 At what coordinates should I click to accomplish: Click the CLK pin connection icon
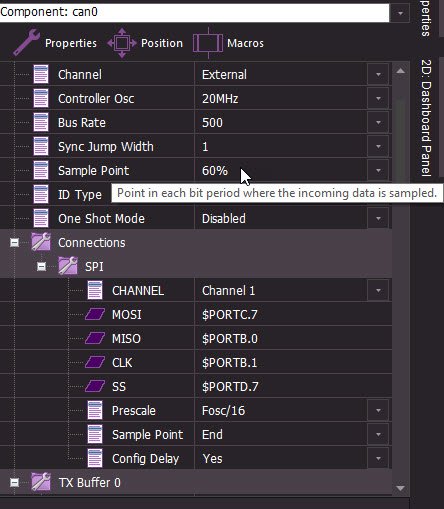95,362
